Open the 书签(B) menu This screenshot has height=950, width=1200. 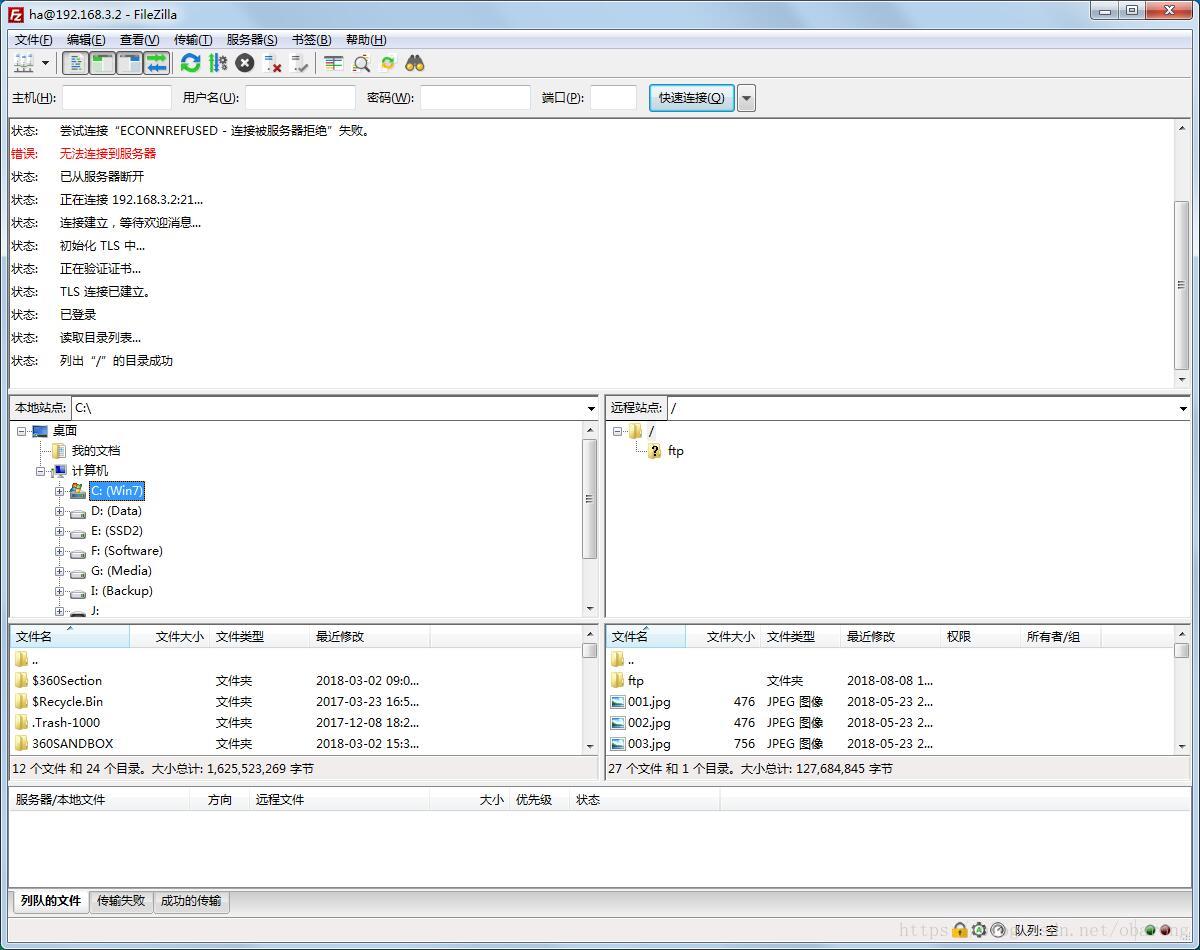click(311, 39)
